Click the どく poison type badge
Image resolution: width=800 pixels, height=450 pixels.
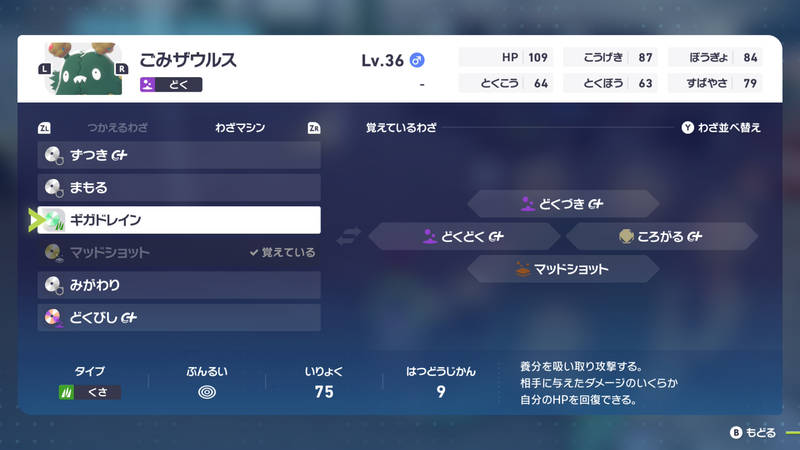tap(171, 86)
